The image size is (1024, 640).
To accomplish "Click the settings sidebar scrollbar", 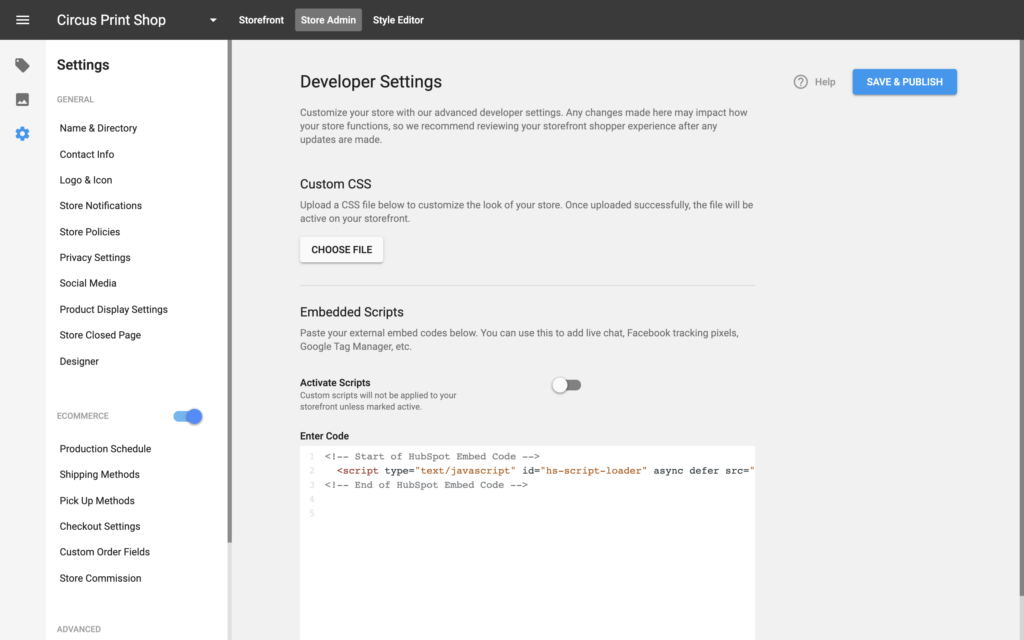I will [x=229, y=291].
